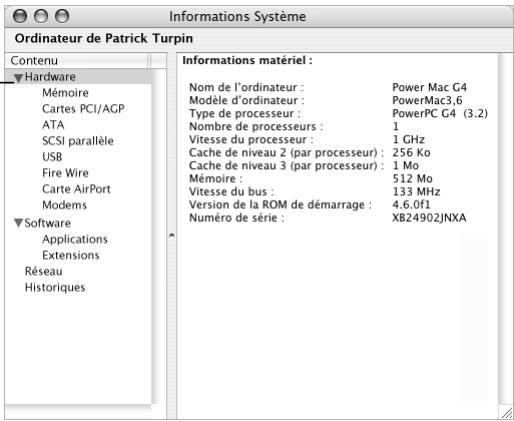Viewport: 514px width, 421px height.
Task: Collapse the Software disclosure triangle
Action: [18, 223]
